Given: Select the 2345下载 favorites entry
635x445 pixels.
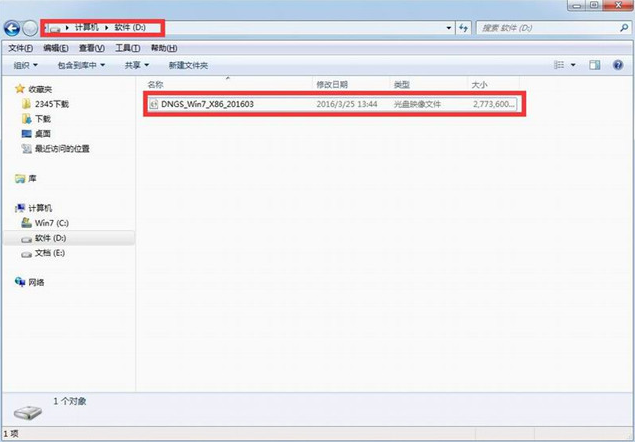Looking at the screenshot, I should (x=52, y=104).
